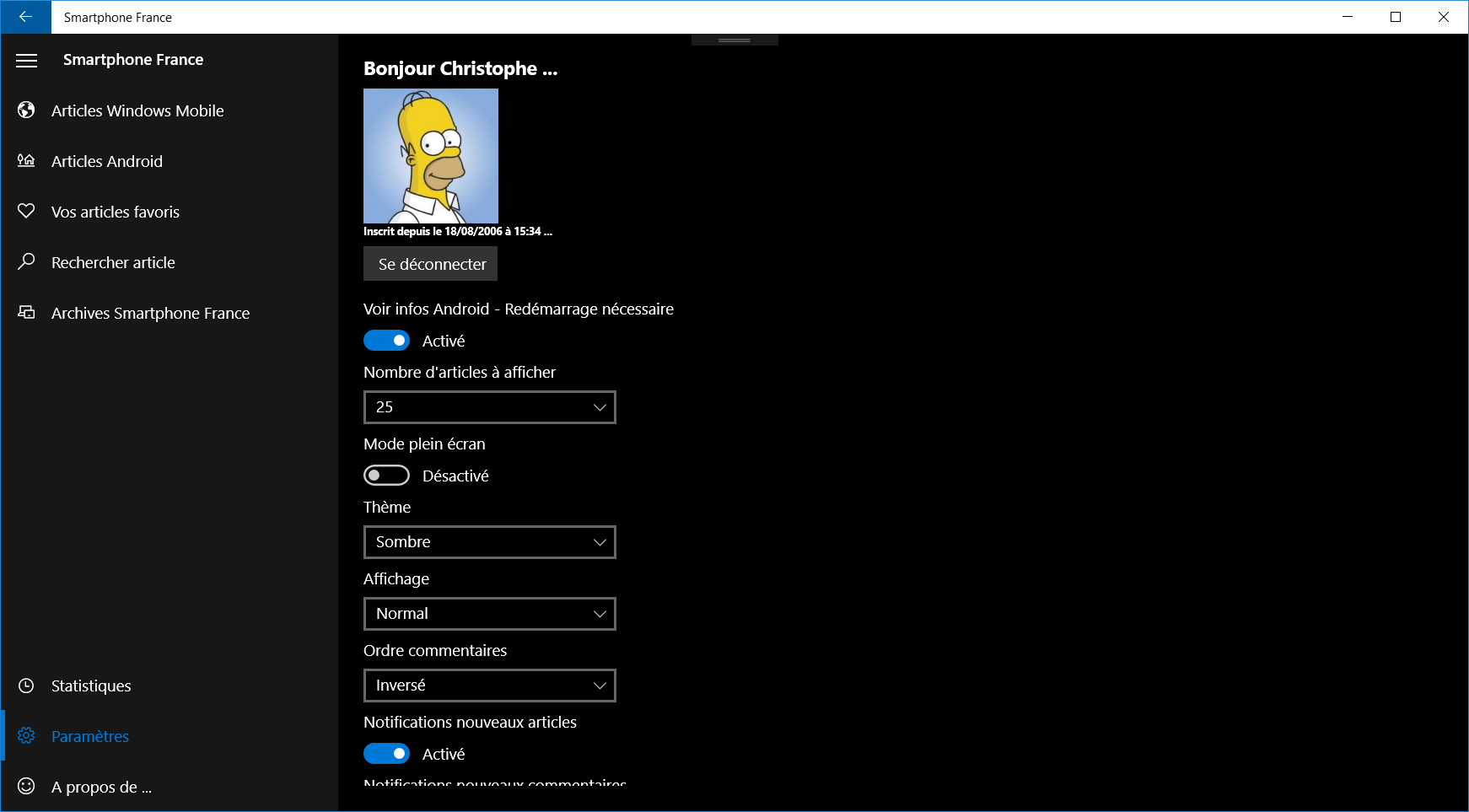Select Rechercher article in sidebar

click(169, 262)
